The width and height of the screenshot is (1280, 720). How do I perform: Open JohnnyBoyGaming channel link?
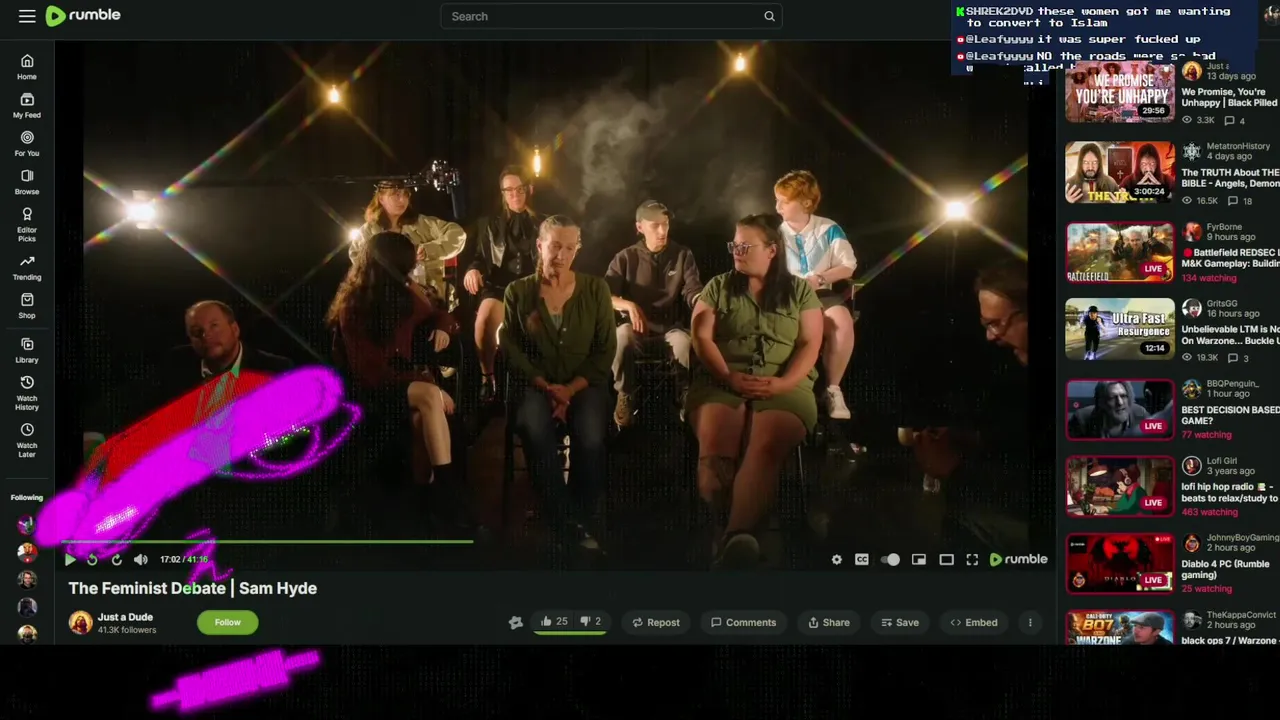pyautogui.click(x=1242, y=537)
